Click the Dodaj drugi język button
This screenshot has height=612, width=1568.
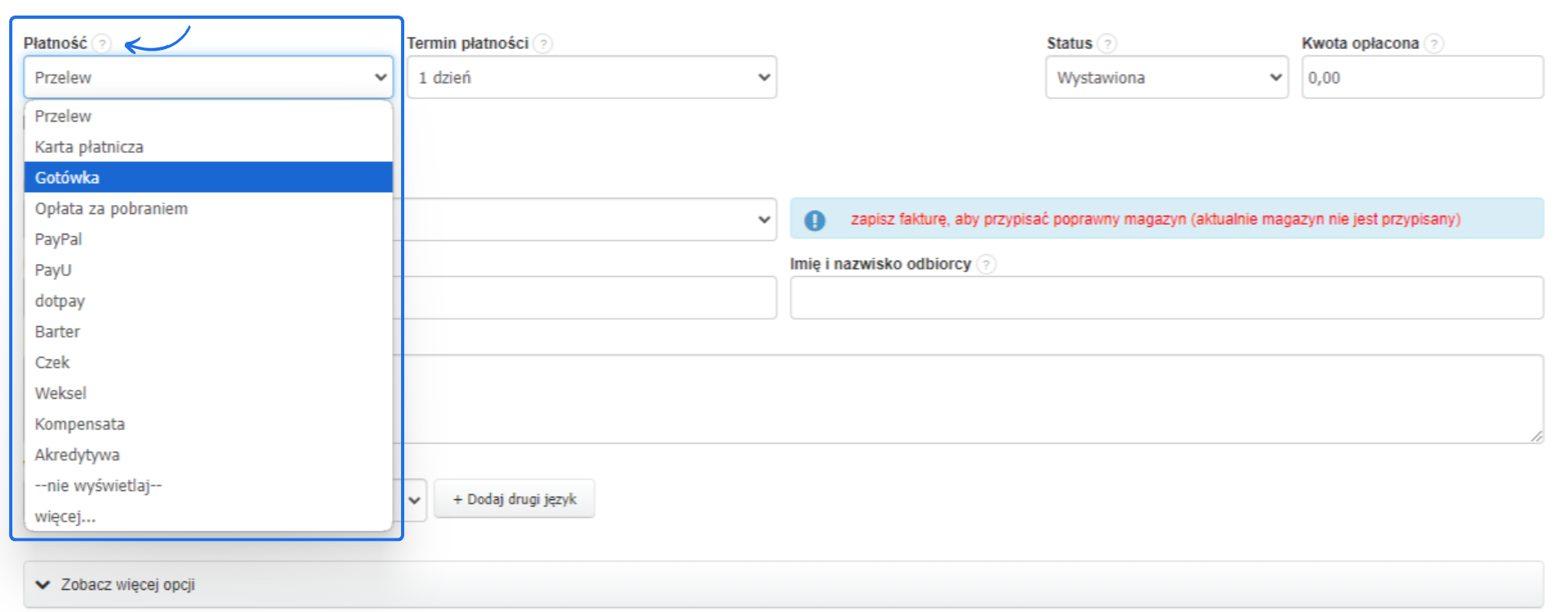coord(514,498)
